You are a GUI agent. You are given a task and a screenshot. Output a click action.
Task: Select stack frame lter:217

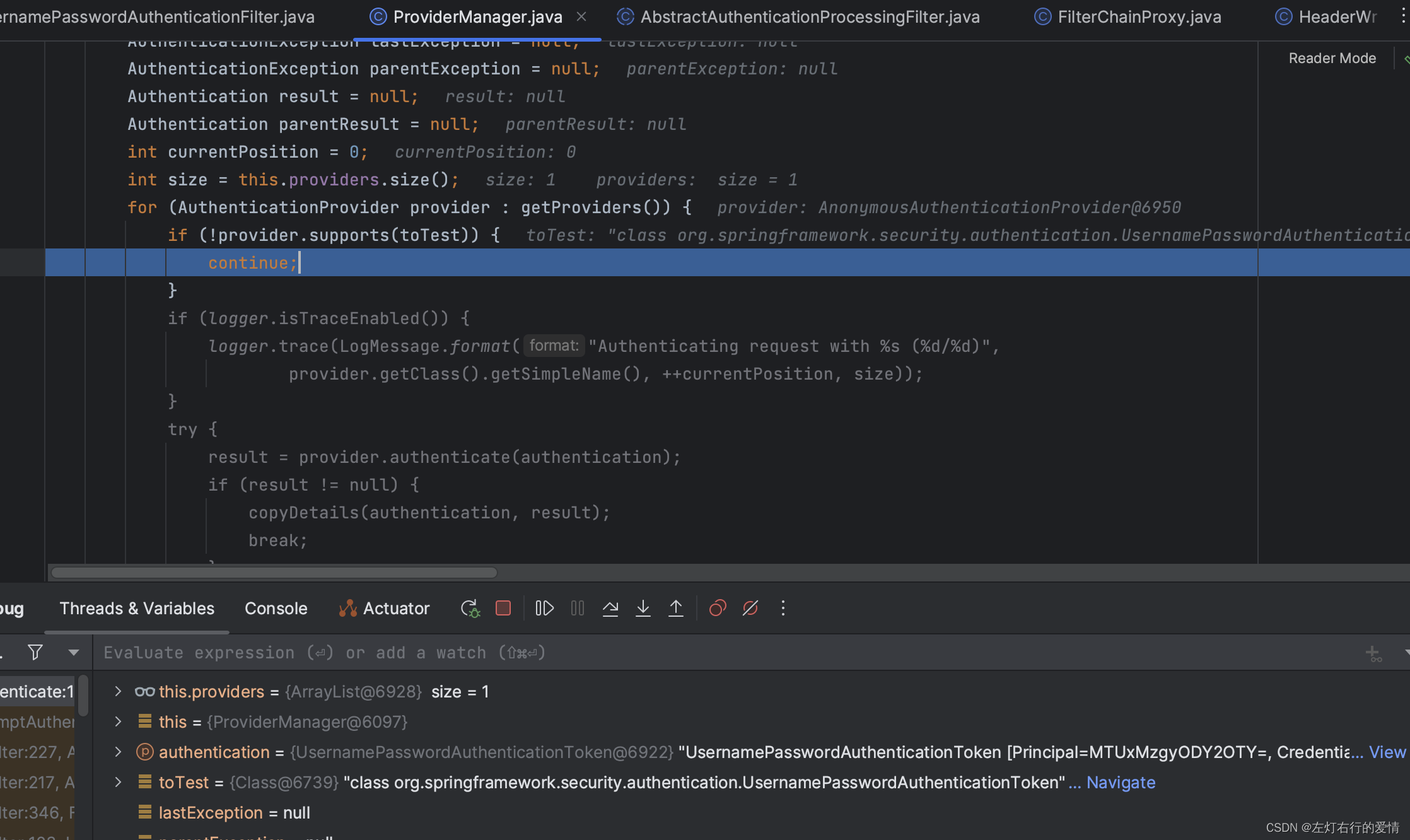click(37, 782)
